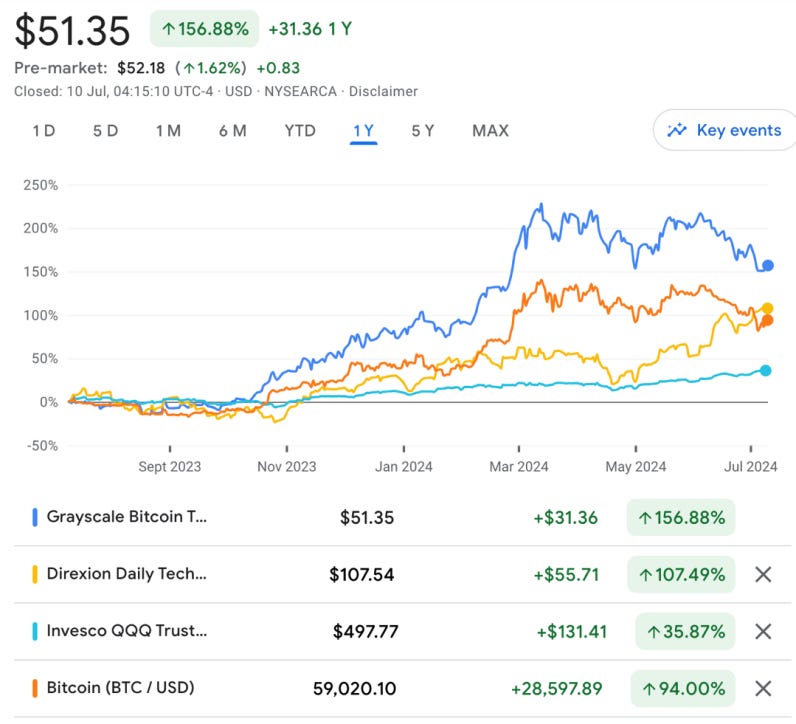Open Key events sparkle chart icon

[x=677, y=130]
